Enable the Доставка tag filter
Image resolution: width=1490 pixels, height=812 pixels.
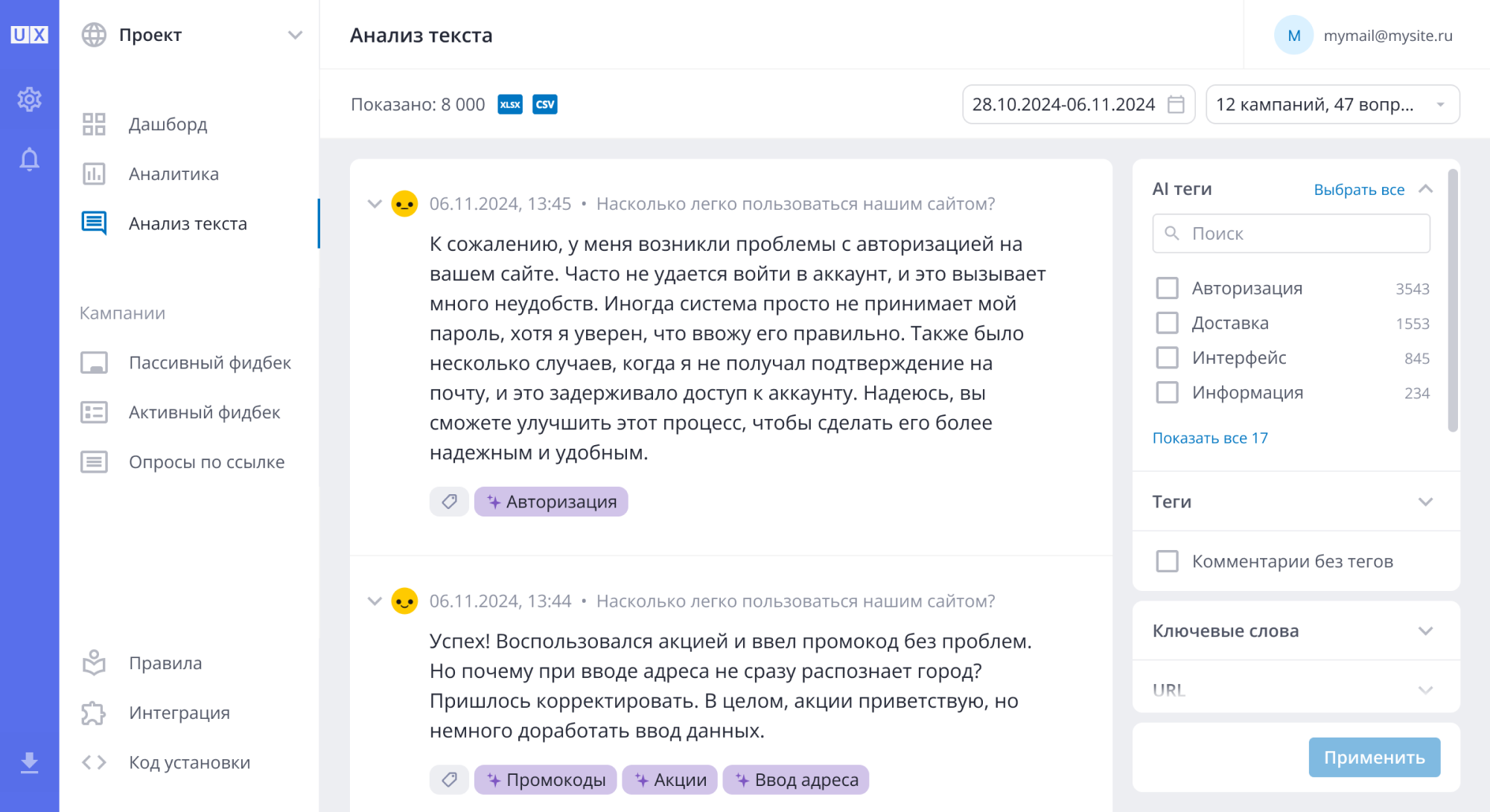(1167, 323)
